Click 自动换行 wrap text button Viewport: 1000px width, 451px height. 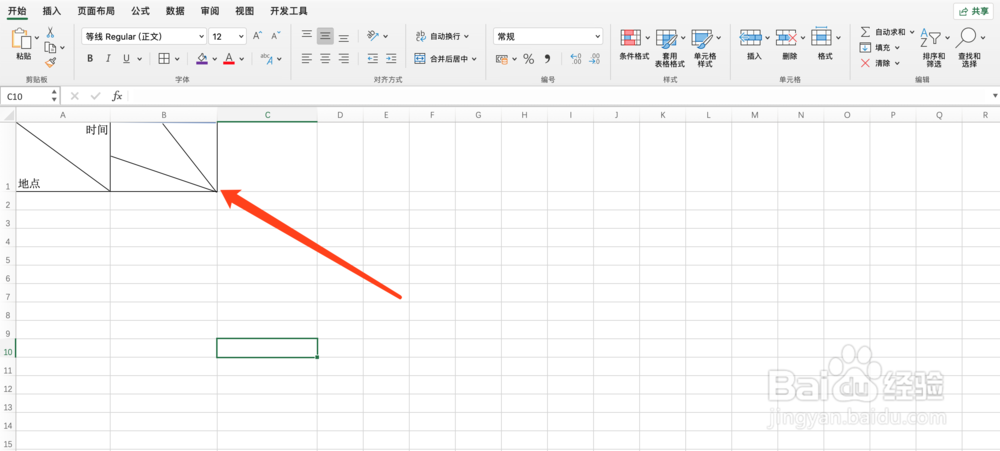click(442, 36)
